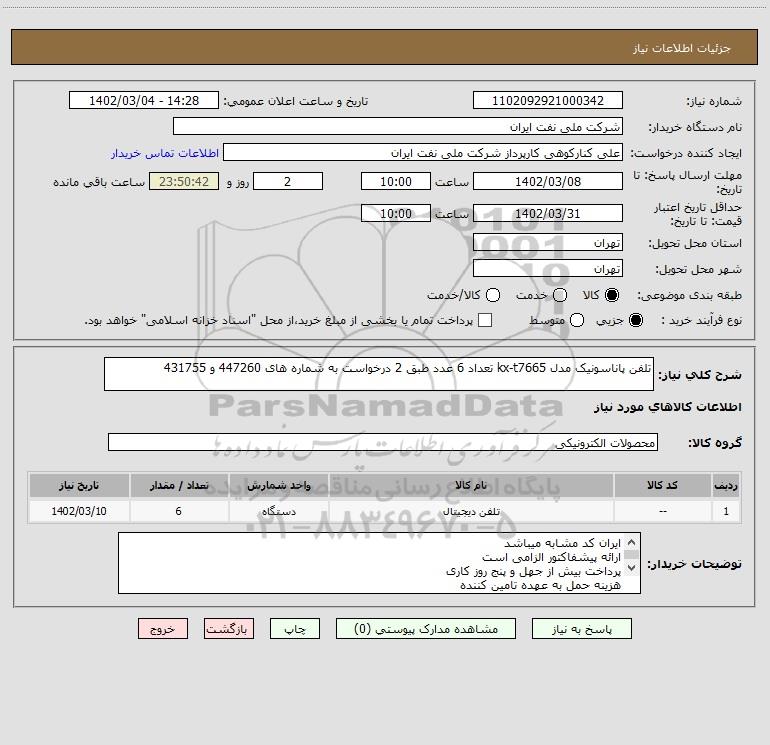Click the row number 1 cell
This screenshot has width=770, height=745.
tap(726, 511)
